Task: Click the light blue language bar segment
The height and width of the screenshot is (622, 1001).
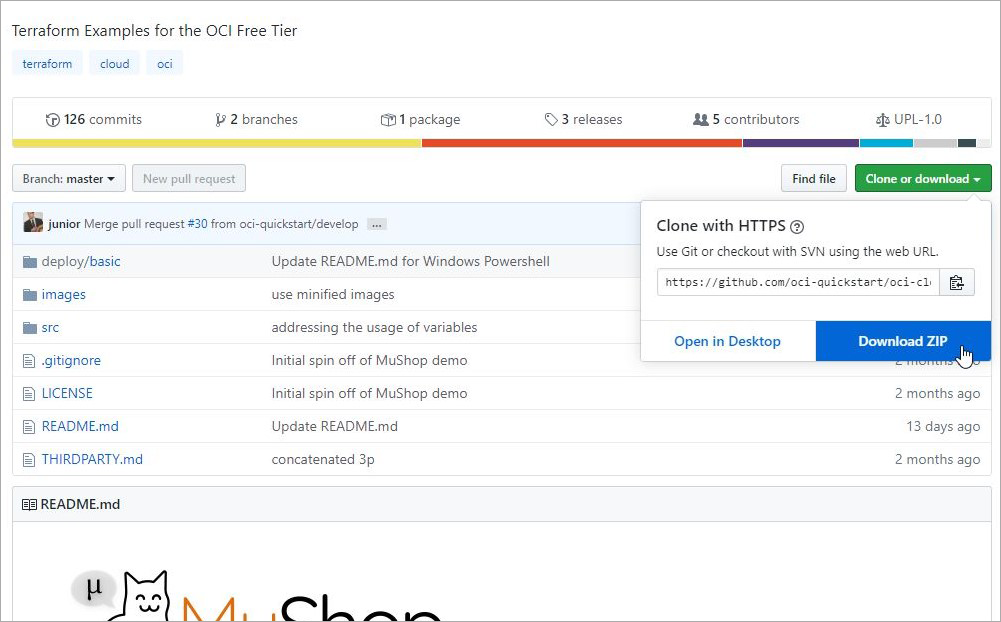Action: [x=886, y=143]
